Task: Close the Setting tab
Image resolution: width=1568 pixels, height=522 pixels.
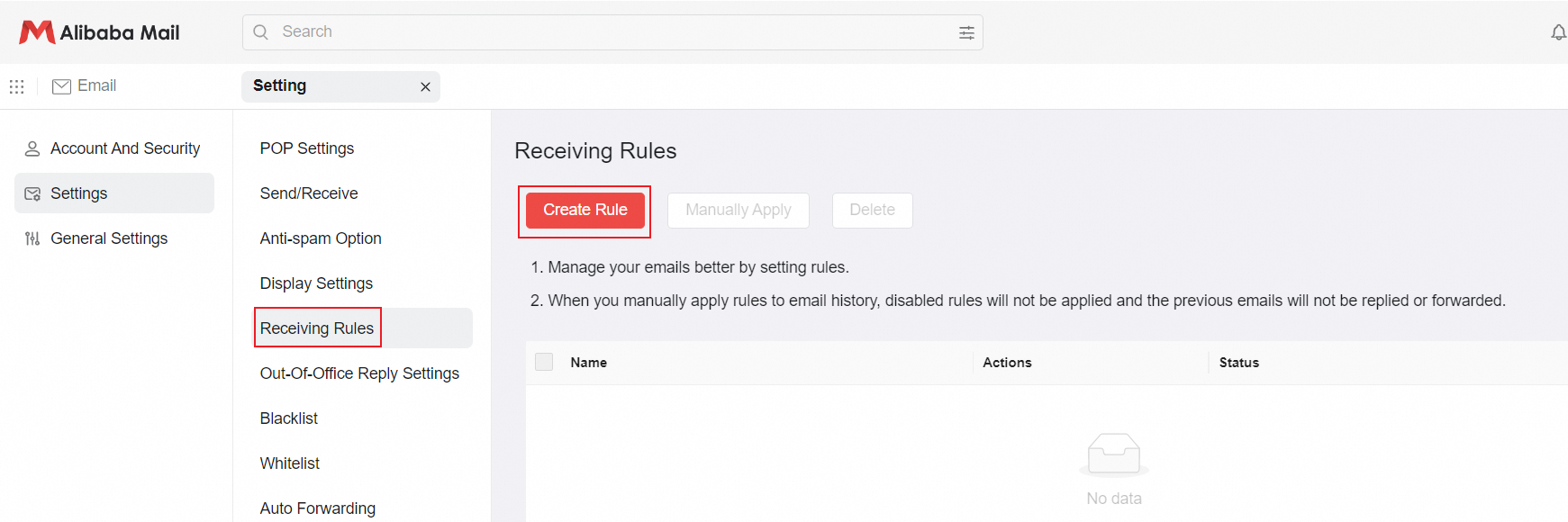Action: (x=425, y=86)
